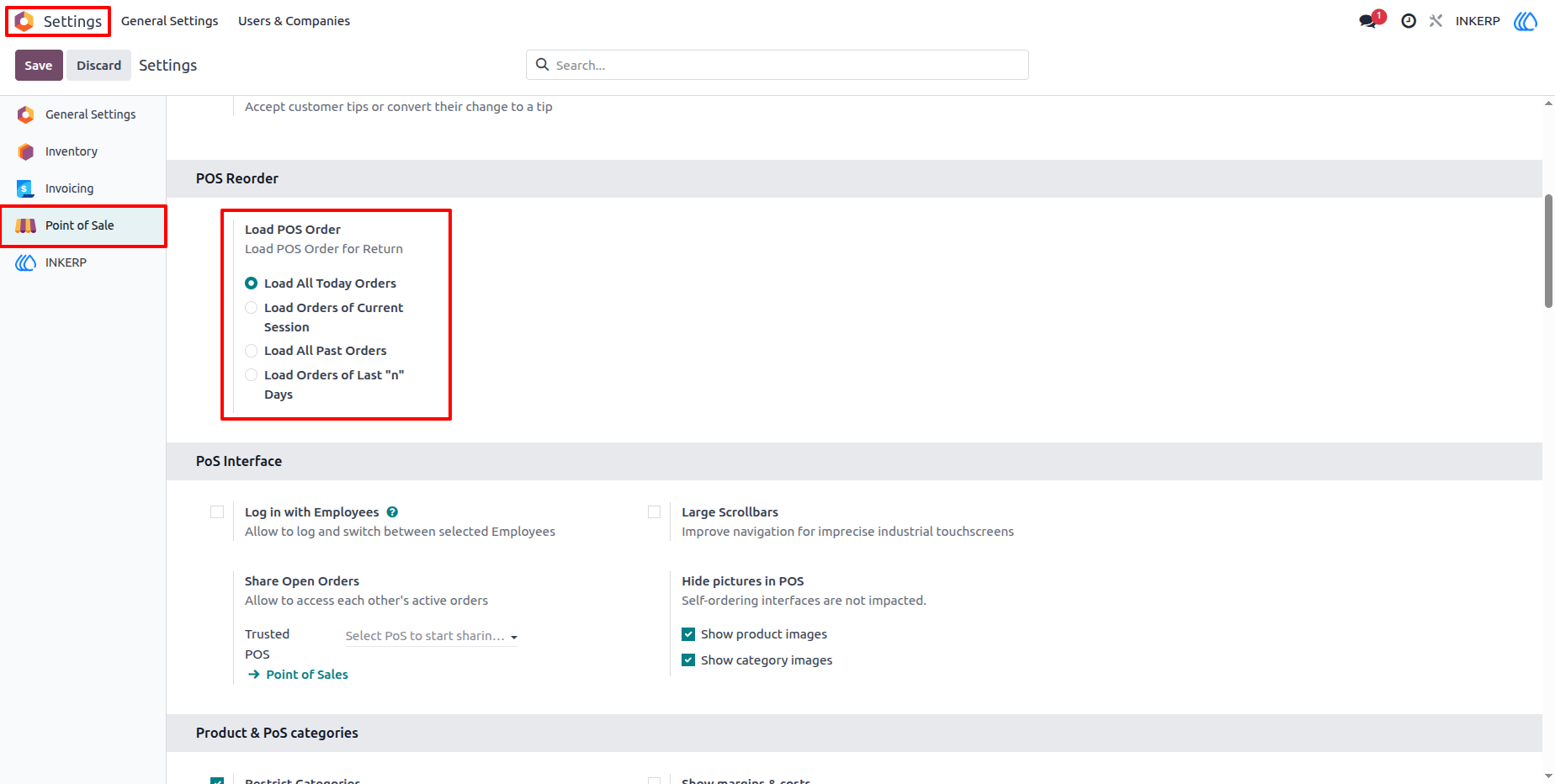1555x784 pixels.
Task: Click Product & PoS categories heading
Action: coord(277,733)
